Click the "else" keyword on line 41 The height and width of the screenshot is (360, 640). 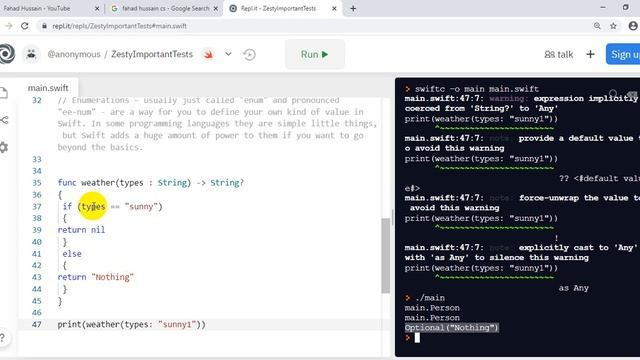72,253
